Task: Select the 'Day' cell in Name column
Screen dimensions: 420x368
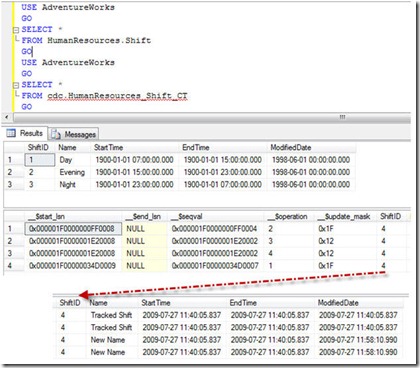Action: [x=72, y=160]
